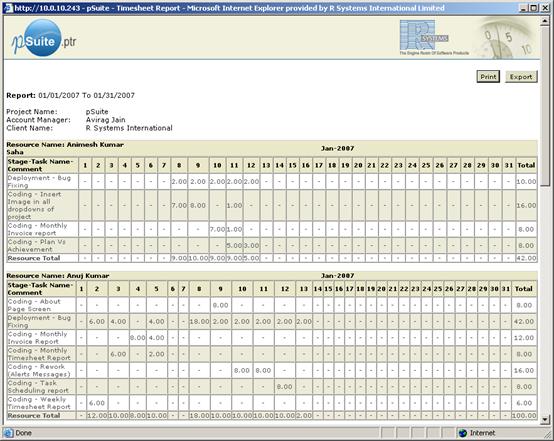554x441 pixels.
Task: Click 6.00 in Monthly Timesheet Report row
Action: click(118, 354)
